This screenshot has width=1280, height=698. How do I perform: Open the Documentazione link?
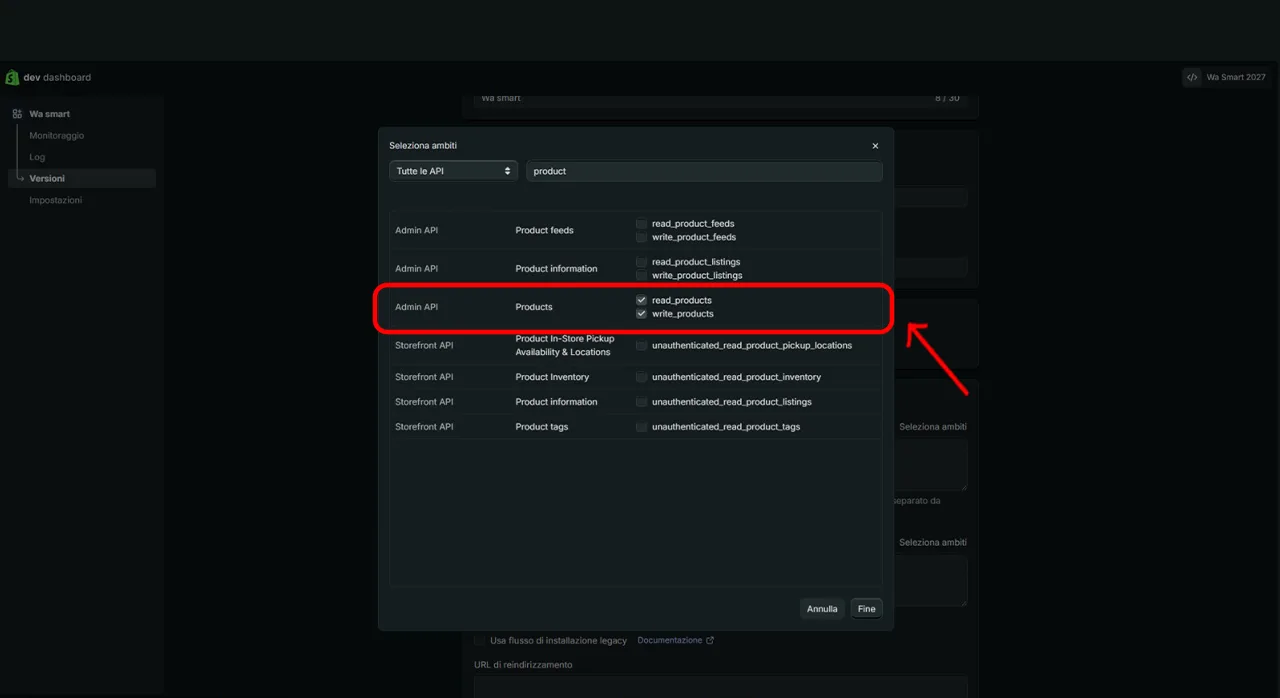669,641
